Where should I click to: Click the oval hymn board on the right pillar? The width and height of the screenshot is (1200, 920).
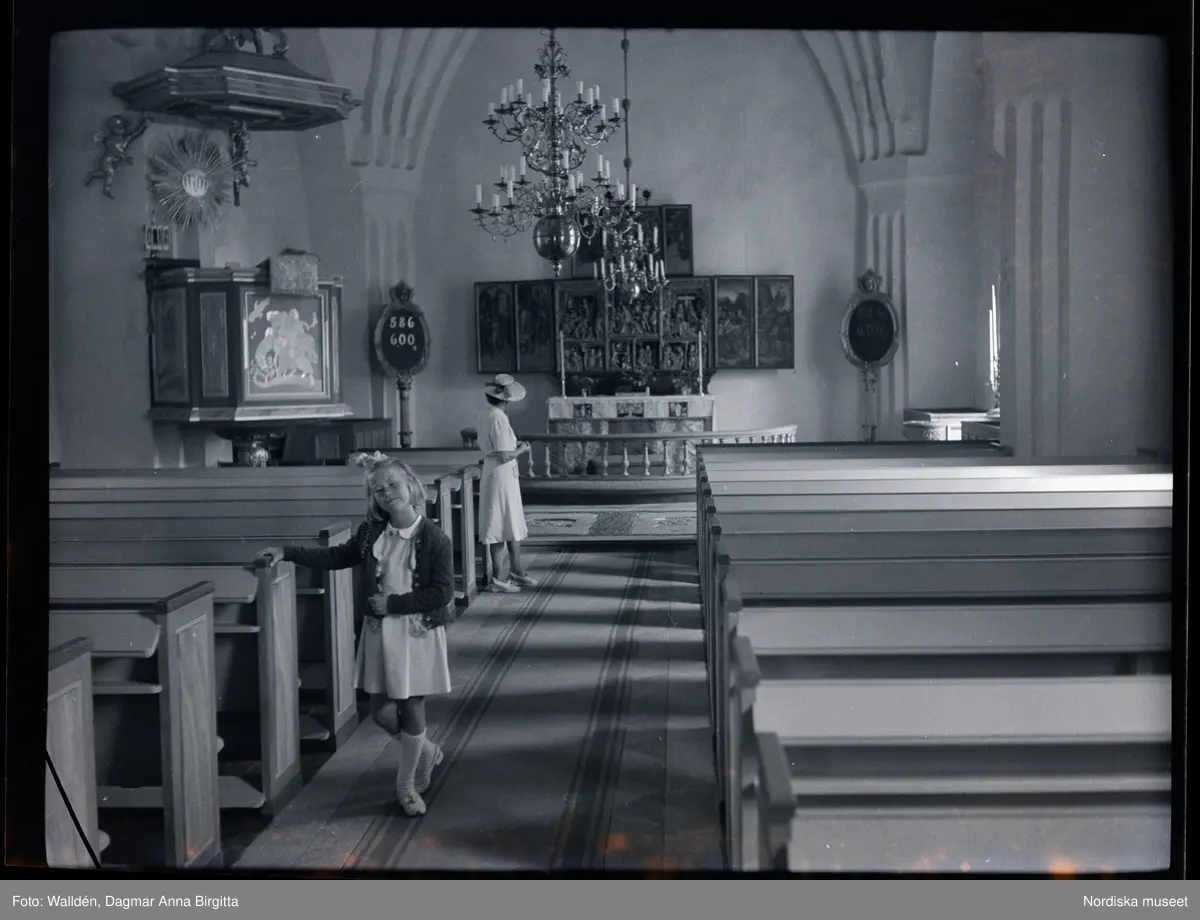[x=869, y=331]
